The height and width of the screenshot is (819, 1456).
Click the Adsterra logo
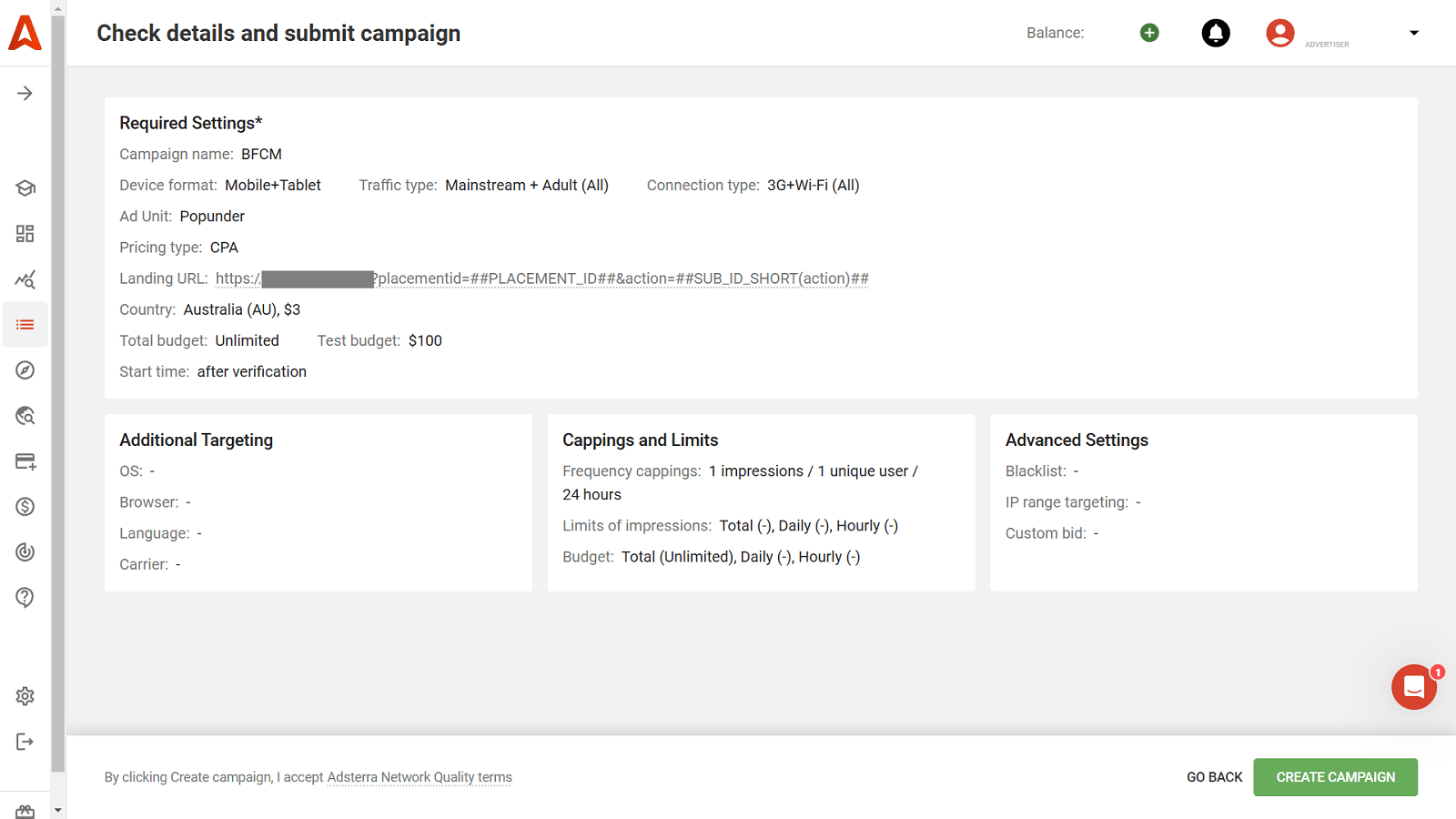pyautogui.click(x=25, y=33)
